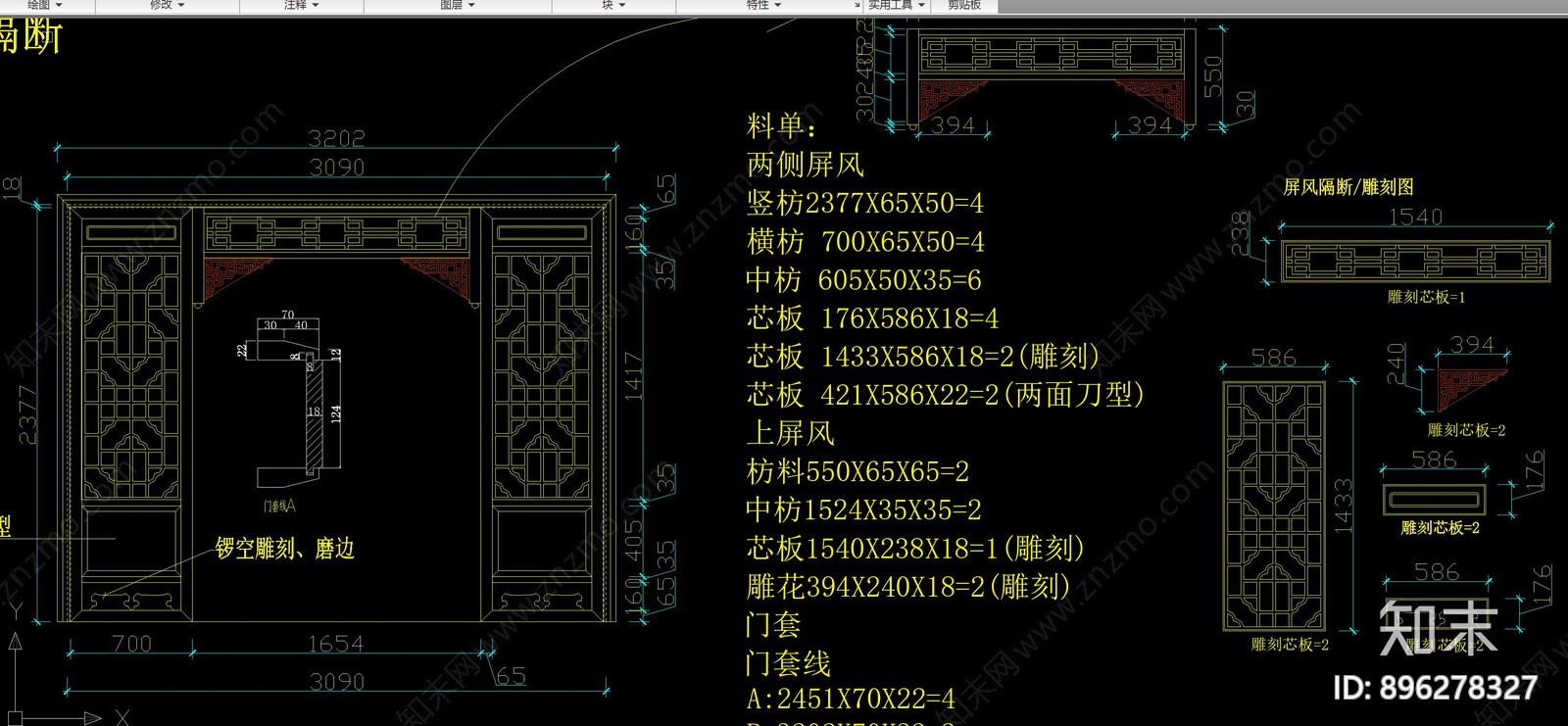
Task: Select the 屏风隔断/雕刻图 title text
Action: (x=1348, y=187)
